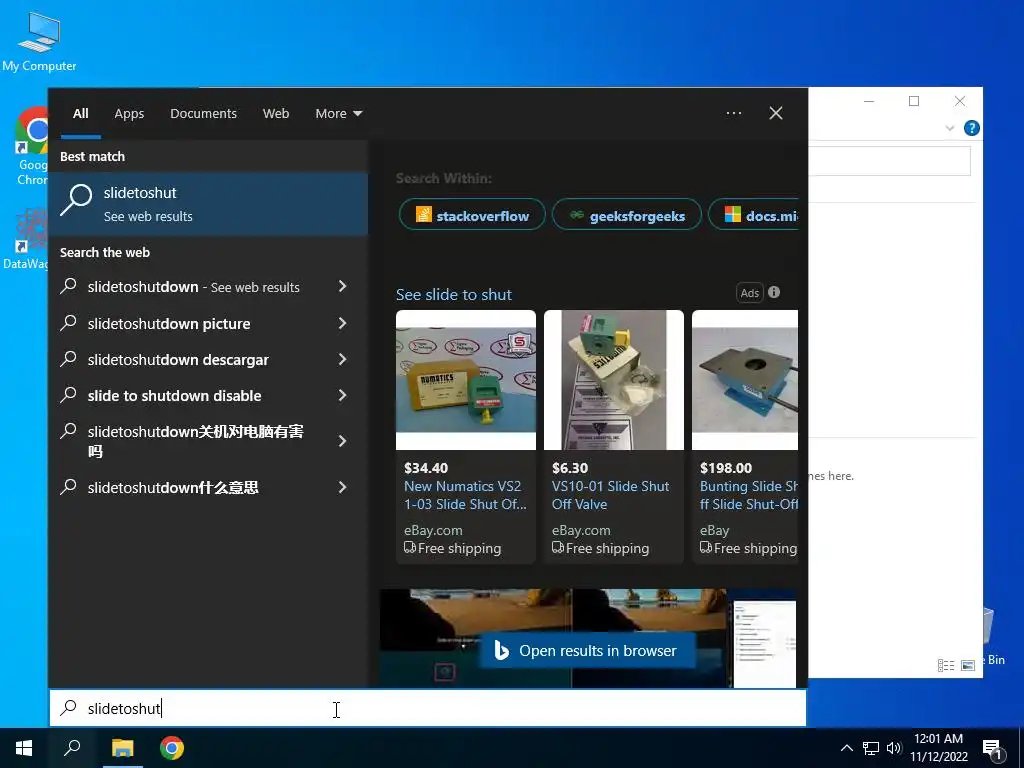
Task: Click the DataWag desktop shortcut
Action: tap(26, 238)
